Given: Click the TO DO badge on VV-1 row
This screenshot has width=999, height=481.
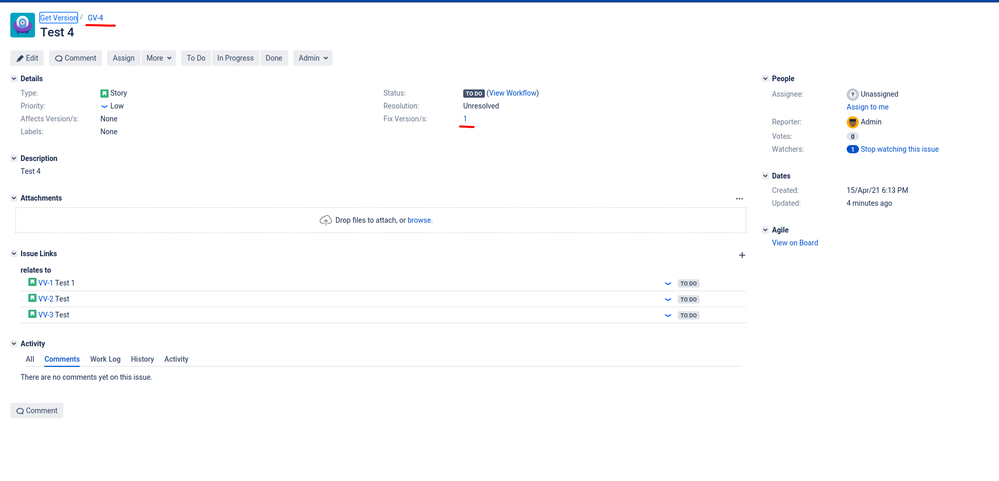Looking at the screenshot, I should coord(689,284).
